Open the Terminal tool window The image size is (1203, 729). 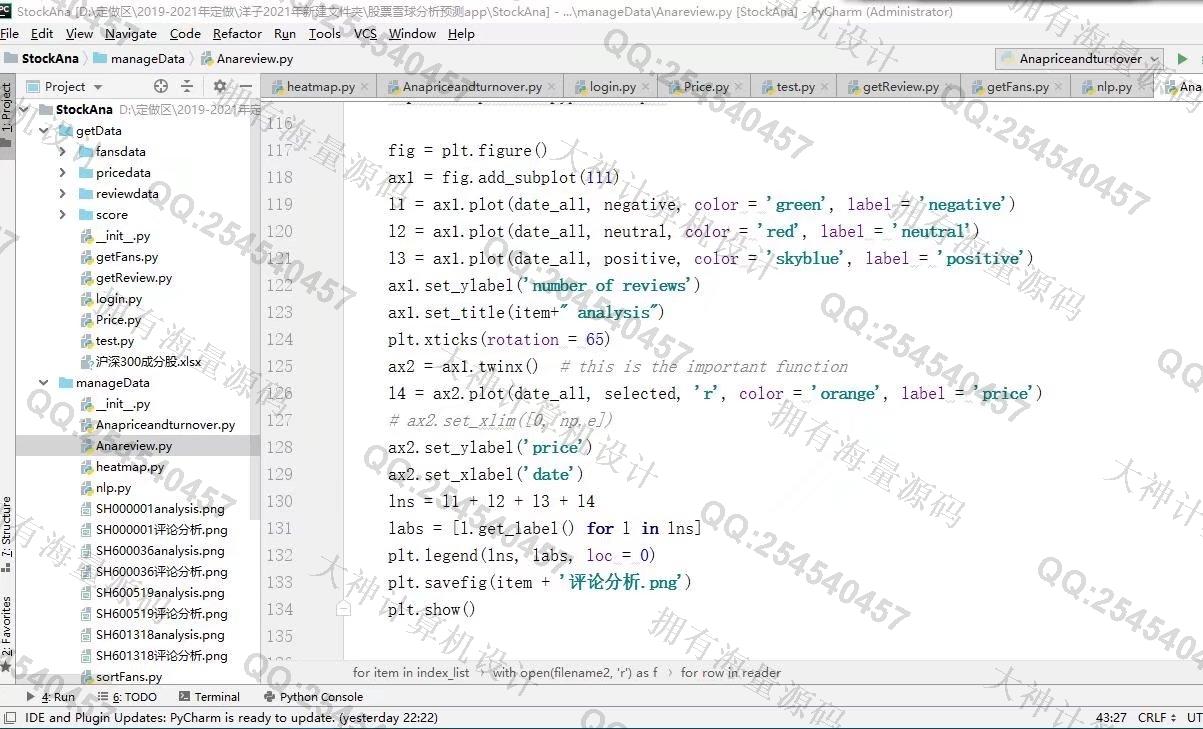pyautogui.click(x=209, y=697)
